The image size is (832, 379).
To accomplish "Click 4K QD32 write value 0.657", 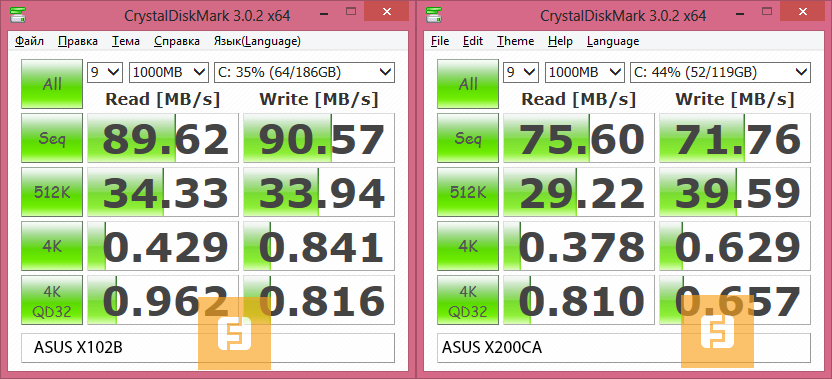I will pyautogui.click(x=735, y=300).
